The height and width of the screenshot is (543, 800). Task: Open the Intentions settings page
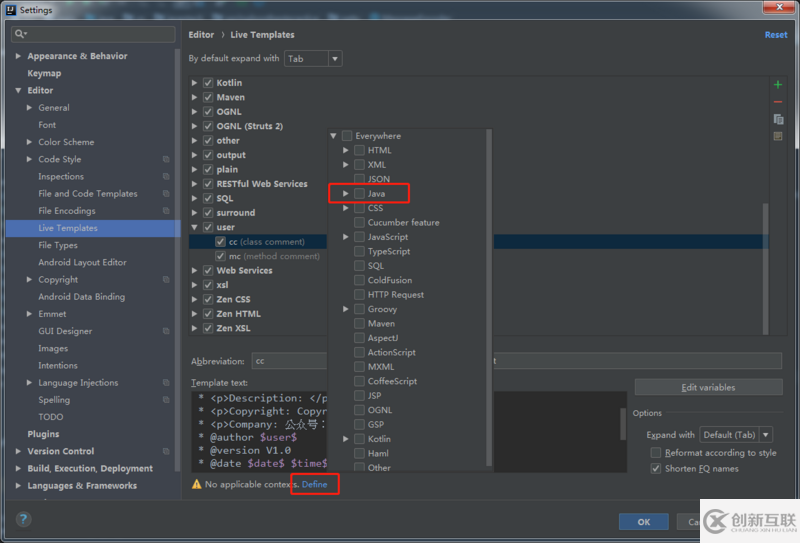click(x=58, y=365)
